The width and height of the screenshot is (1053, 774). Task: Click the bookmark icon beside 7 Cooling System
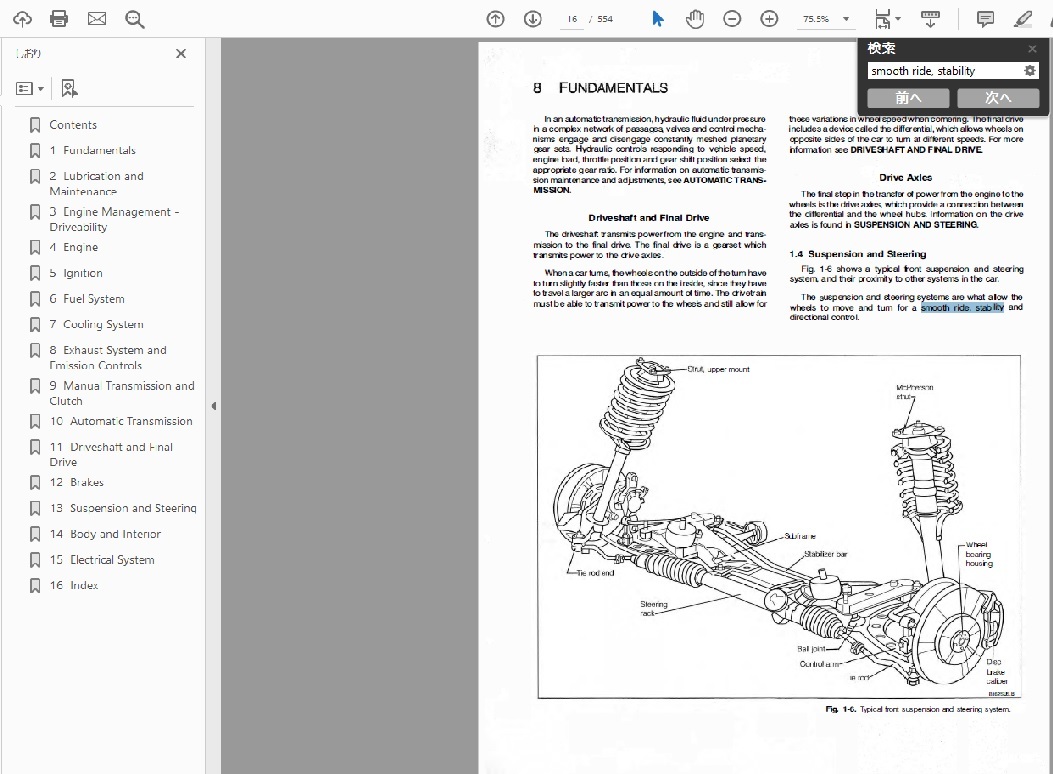point(35,324)
